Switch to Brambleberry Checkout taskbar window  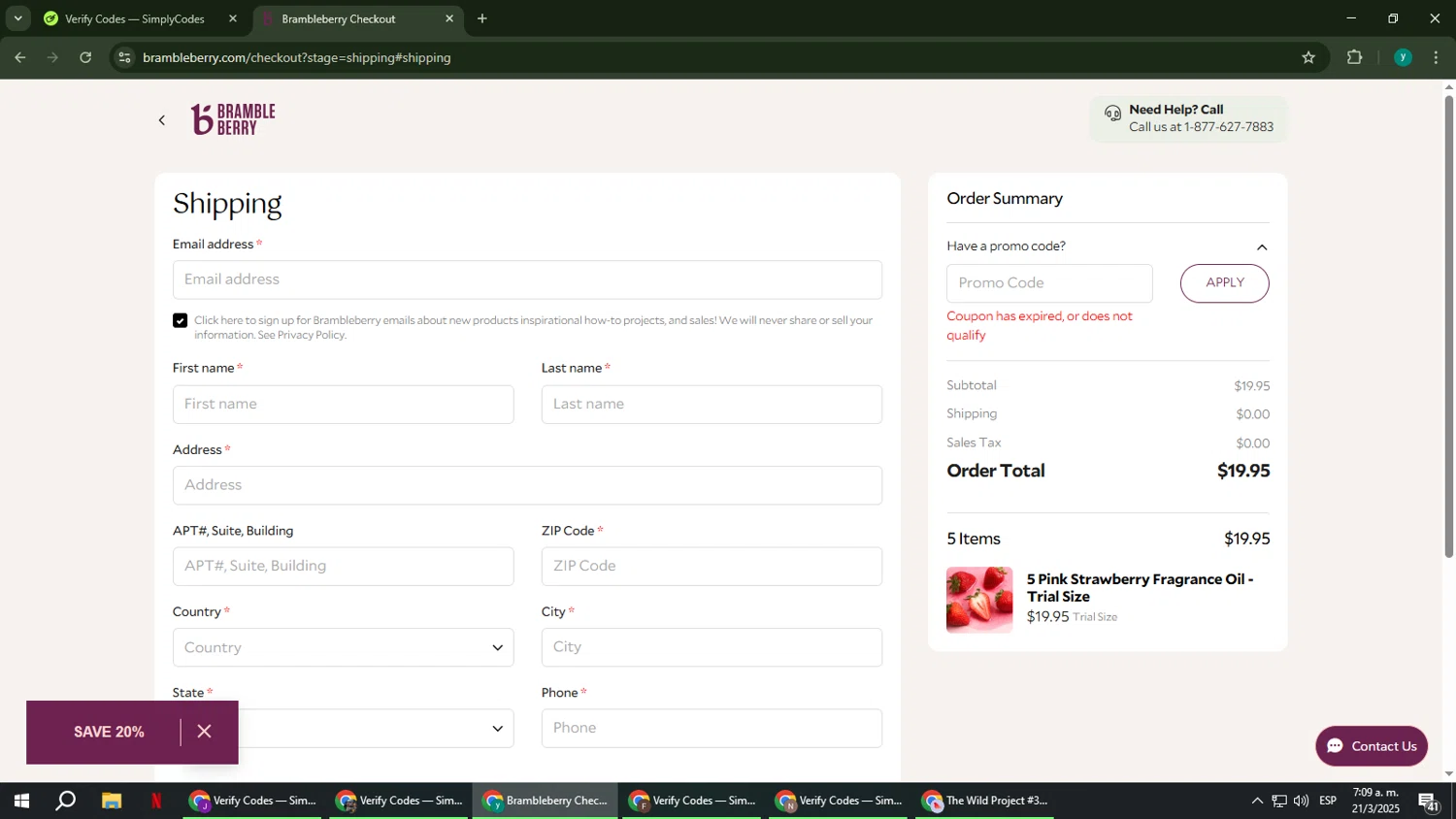(x=546, y=801)
